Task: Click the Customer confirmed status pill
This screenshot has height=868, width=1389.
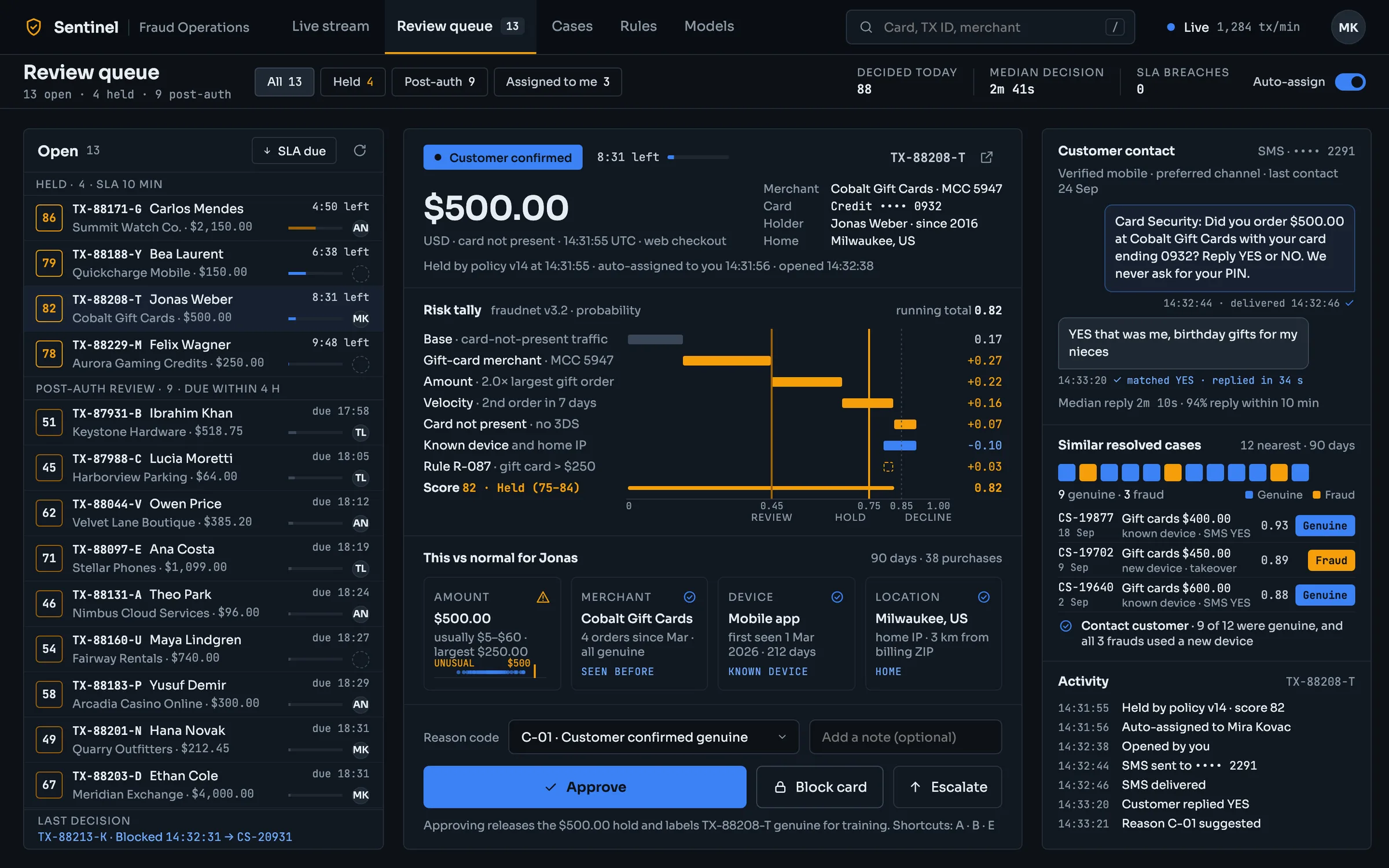Action: pos(502,157)
